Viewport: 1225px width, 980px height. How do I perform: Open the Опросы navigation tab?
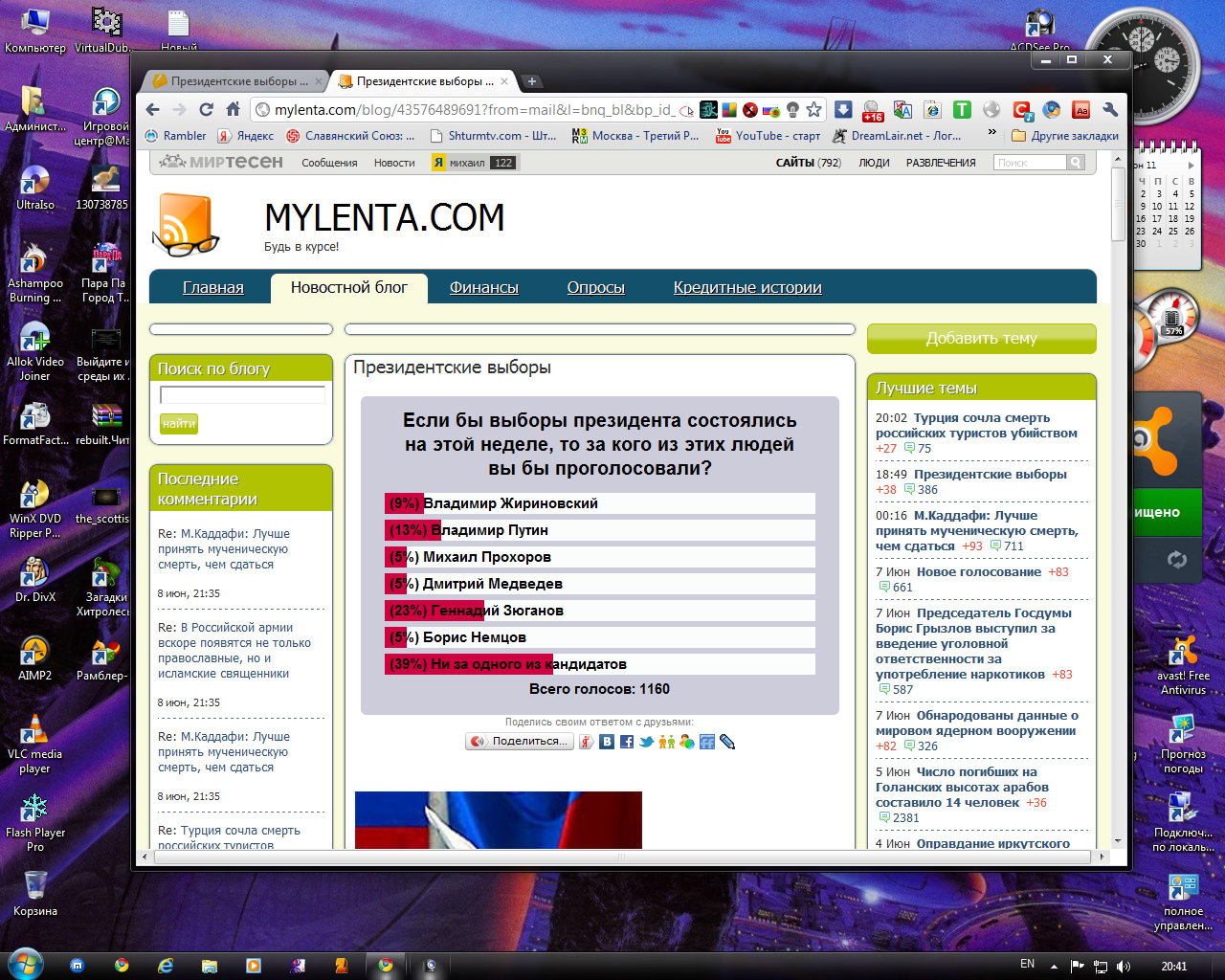pos(595,287)
